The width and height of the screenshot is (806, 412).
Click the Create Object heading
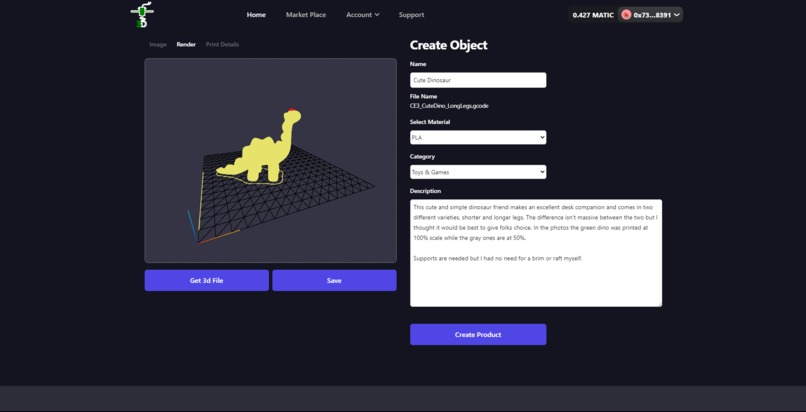coord(448,45)
